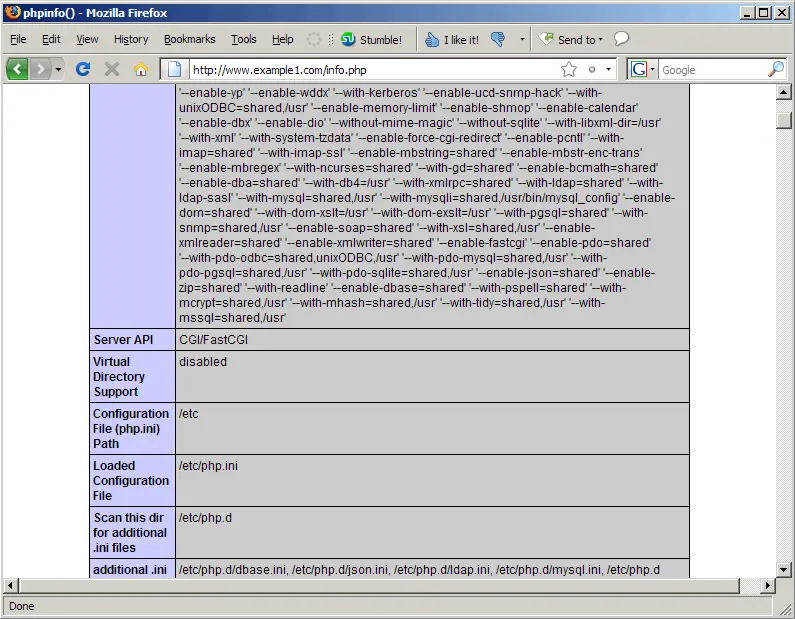Bookmark this page with the star icon
Screen dimensions: 795x619
tap(569, 69)
